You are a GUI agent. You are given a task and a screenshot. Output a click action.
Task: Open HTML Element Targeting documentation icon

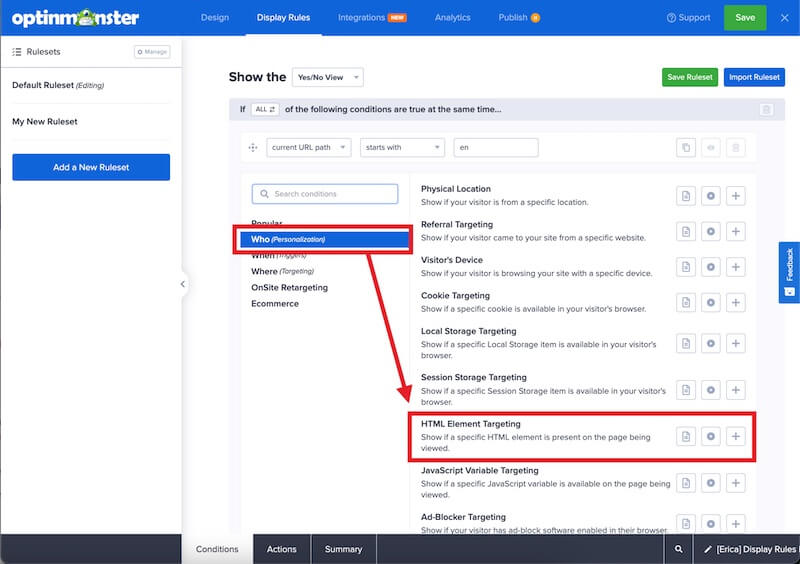[686, 436]
